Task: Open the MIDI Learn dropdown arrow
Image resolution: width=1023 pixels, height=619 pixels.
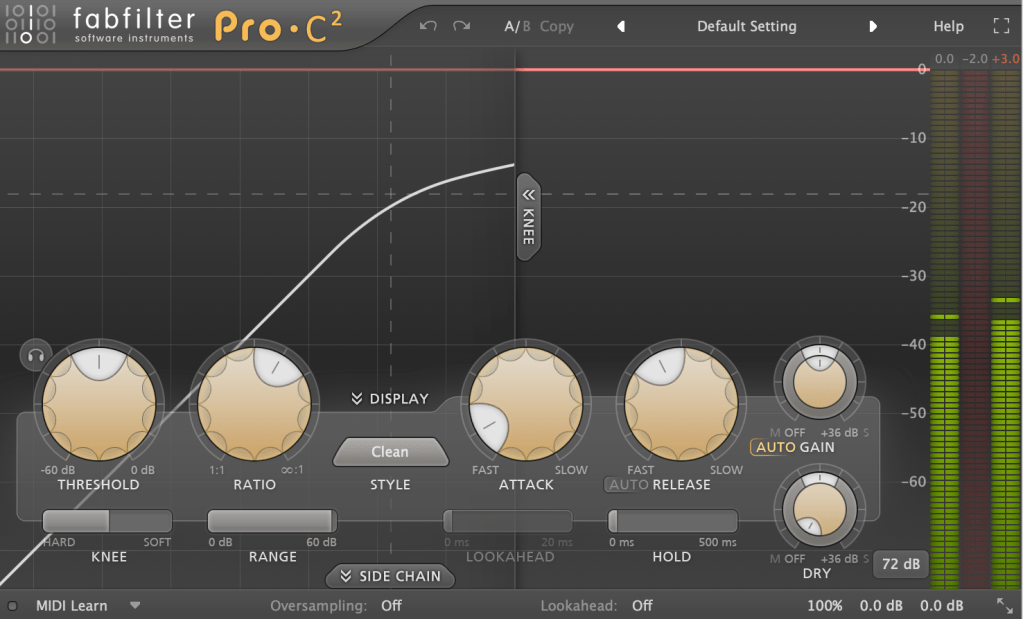Action: point(135,605)
